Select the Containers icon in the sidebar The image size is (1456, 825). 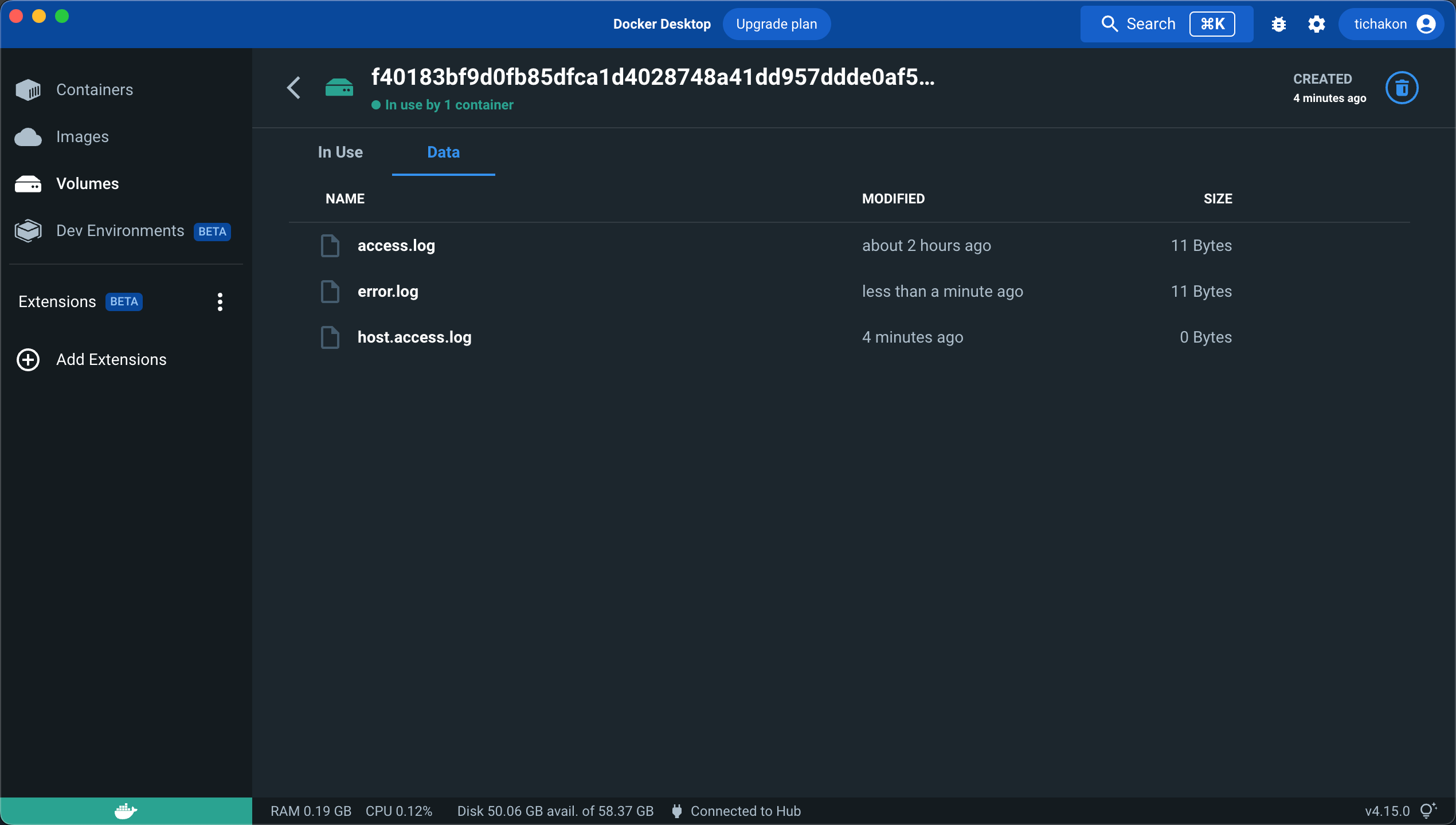(28, 89)
